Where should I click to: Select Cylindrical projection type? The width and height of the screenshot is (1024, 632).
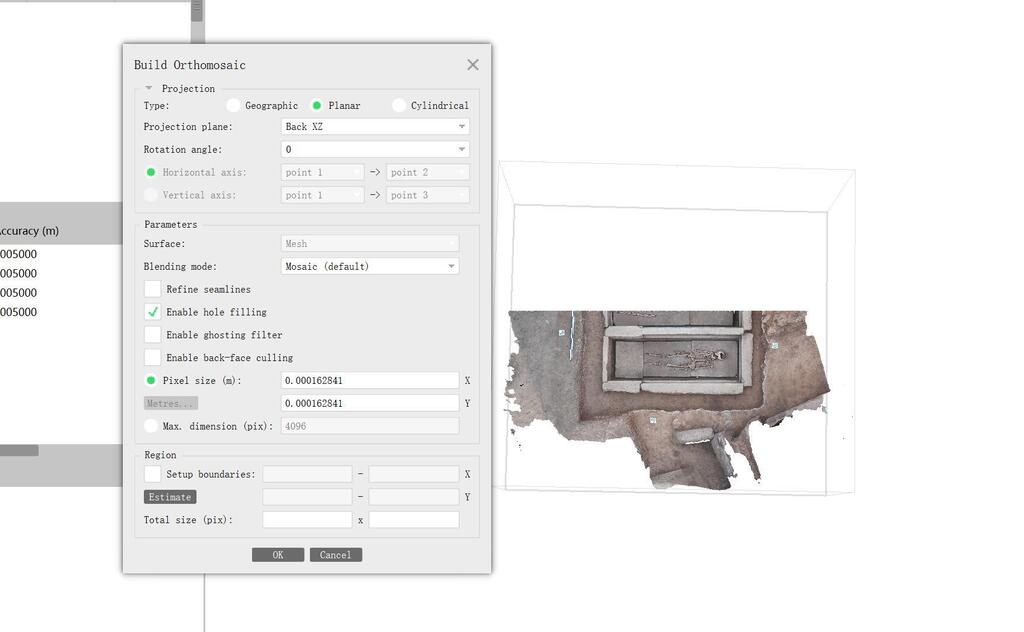[x=399, y=105]
